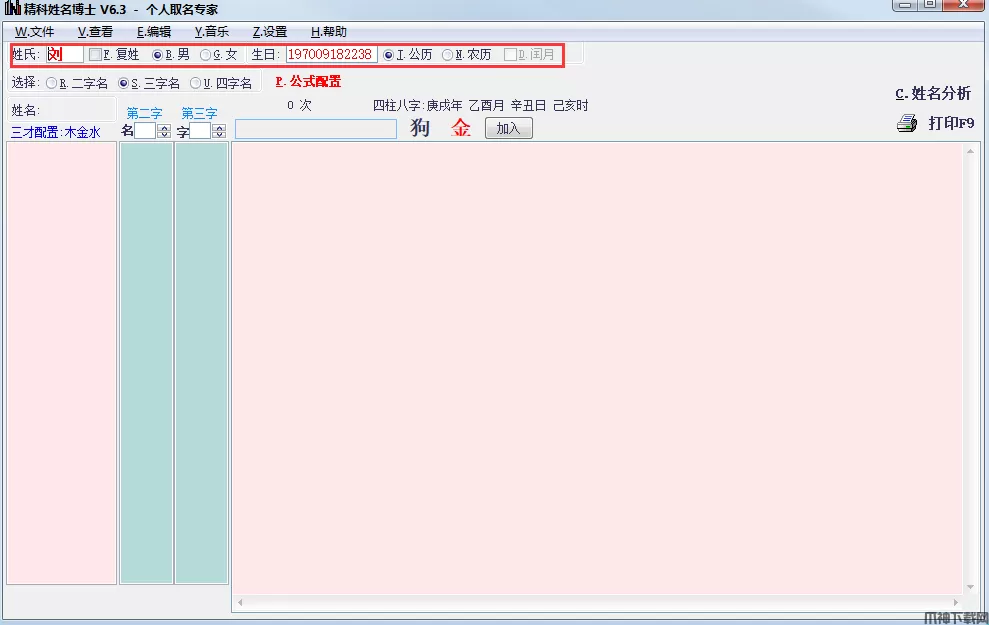Click the 四柱八字:庚戌年 乙酉月 辛丑日 己亥时 text
Screen dimensions: 989x625
(x=481, y=105)
